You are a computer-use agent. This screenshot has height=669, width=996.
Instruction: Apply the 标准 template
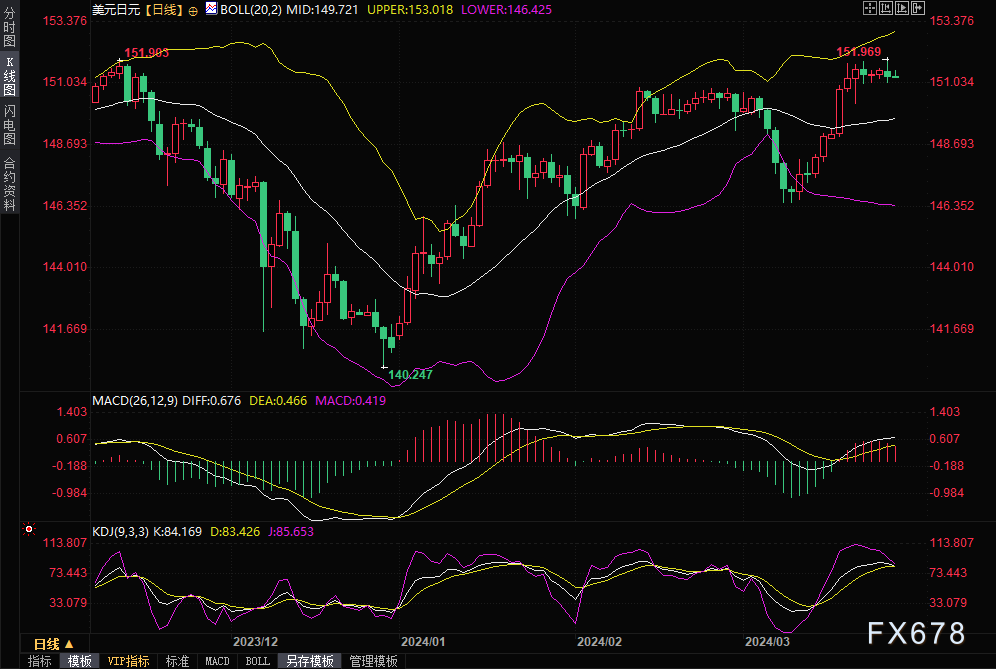[177, 661]
